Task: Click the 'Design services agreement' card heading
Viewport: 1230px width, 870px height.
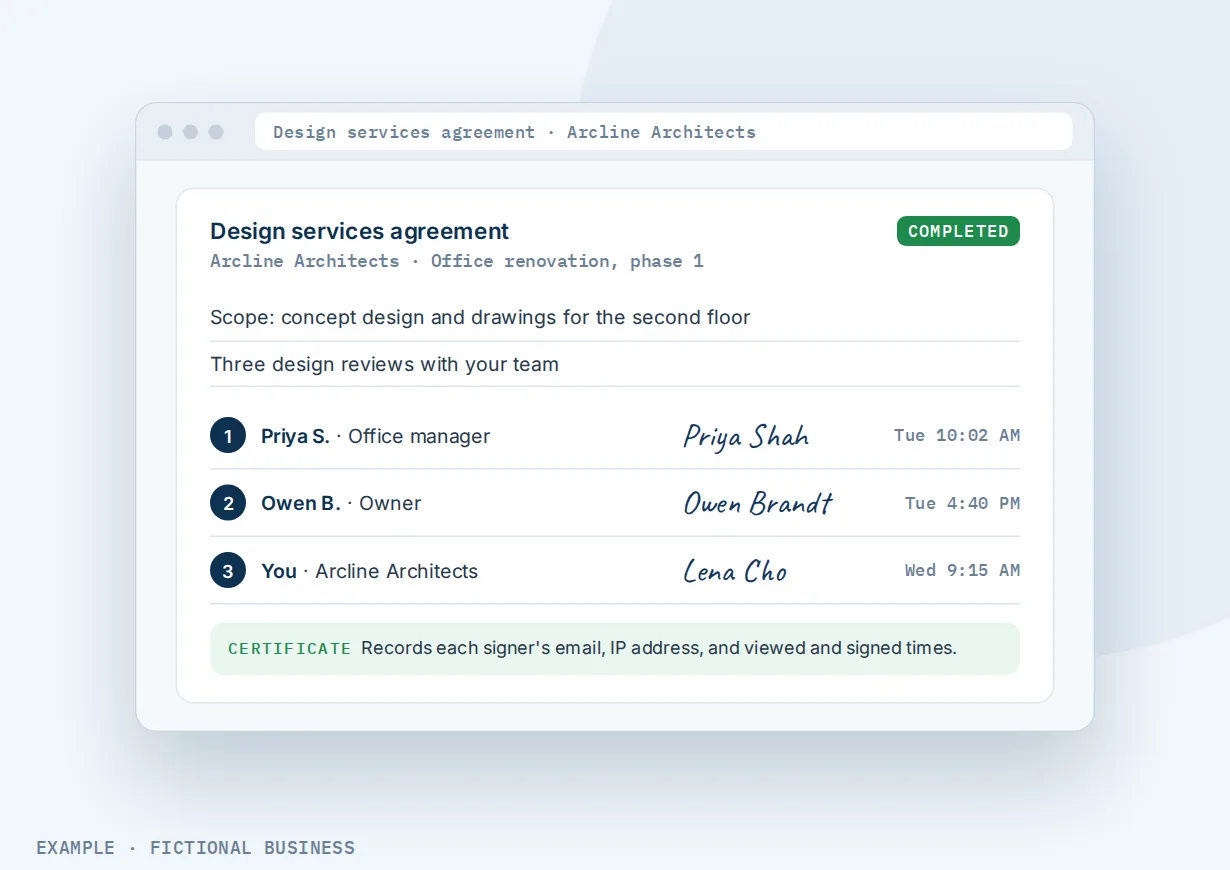Action: click(360, 231)
